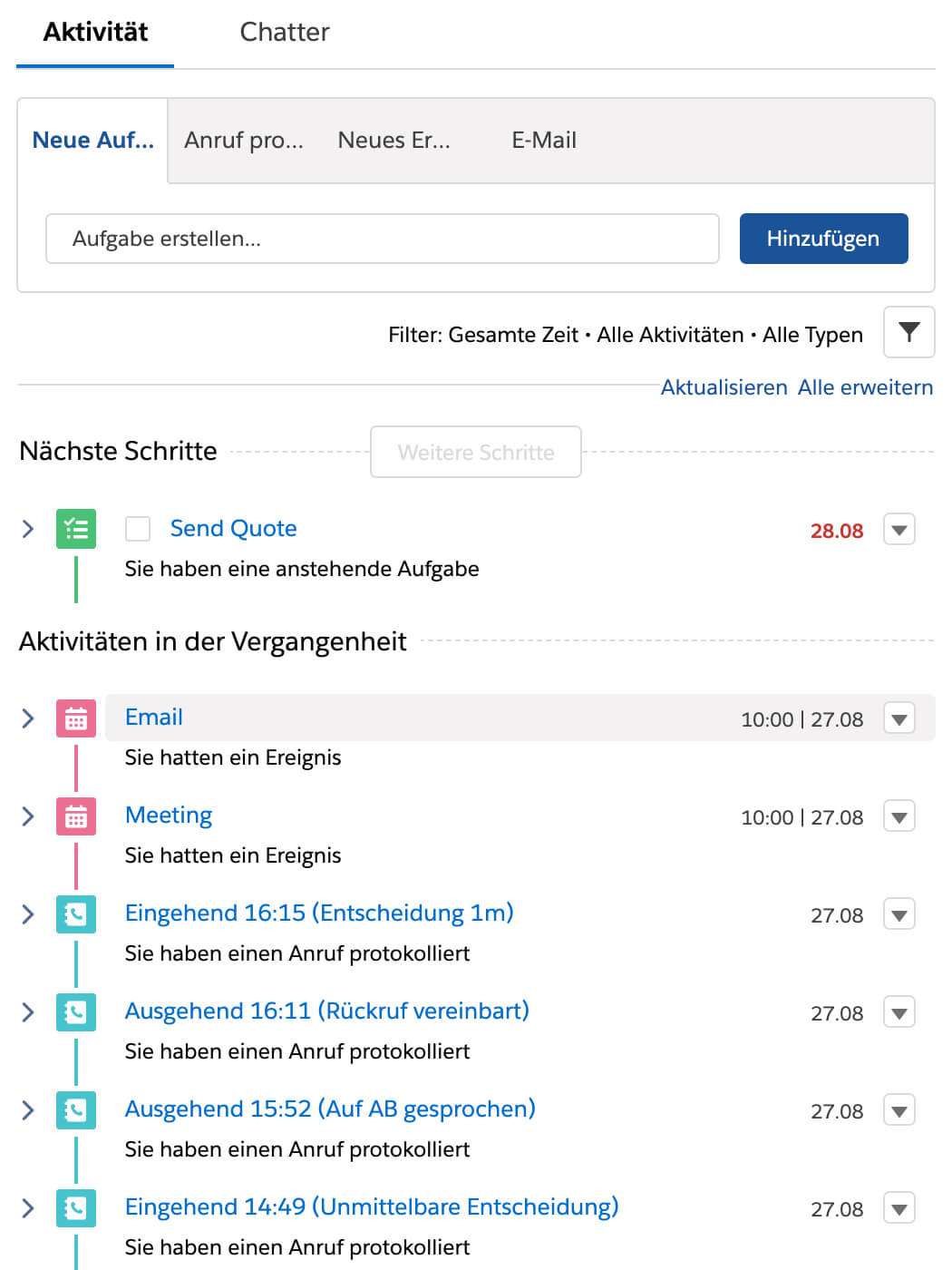This screenshot has width=952, height=1270.
Task: Click the Alle erweitern link
Action: (865, 387)
